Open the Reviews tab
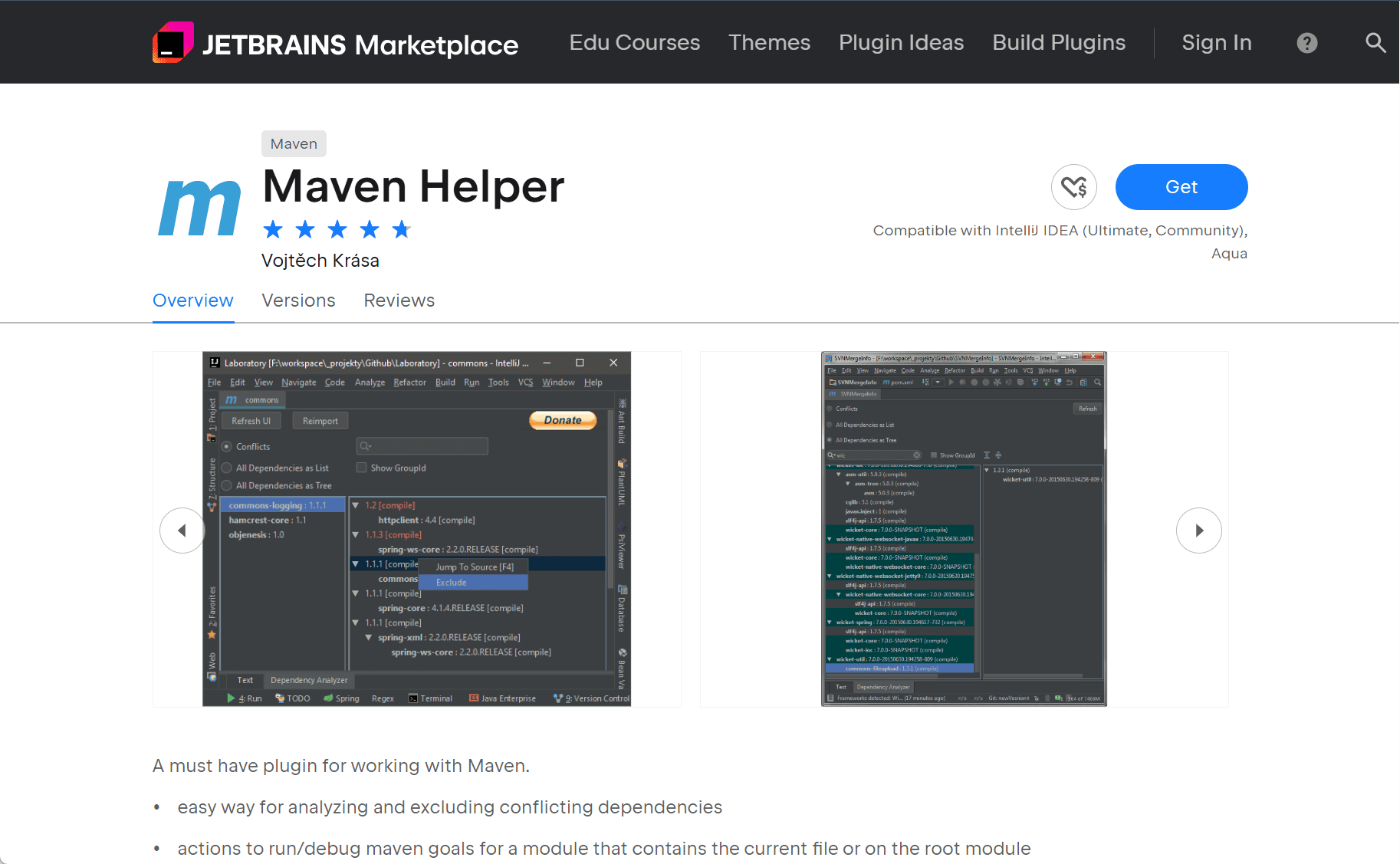1400x864 pixels. pos(399,301)
